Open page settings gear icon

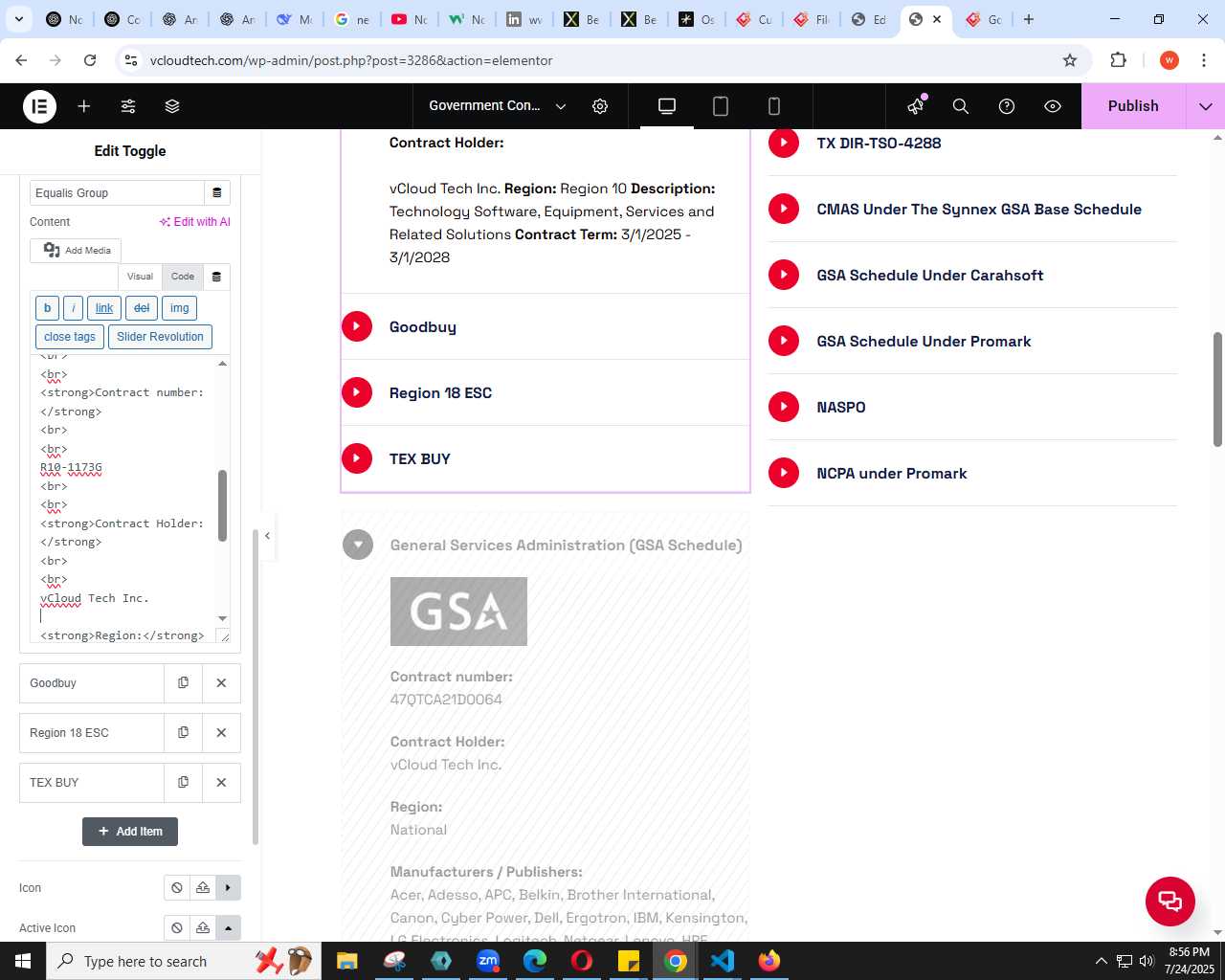[600, 106]
